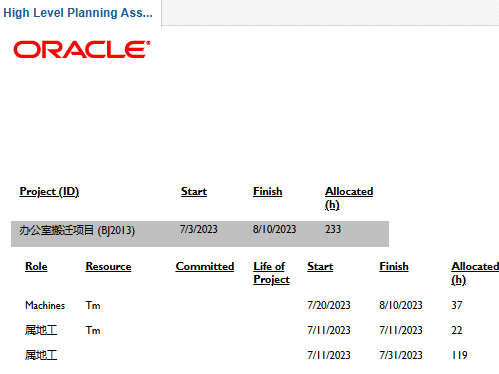Click Tm resource in Machines row
The image size is (499, 374).
93,305
